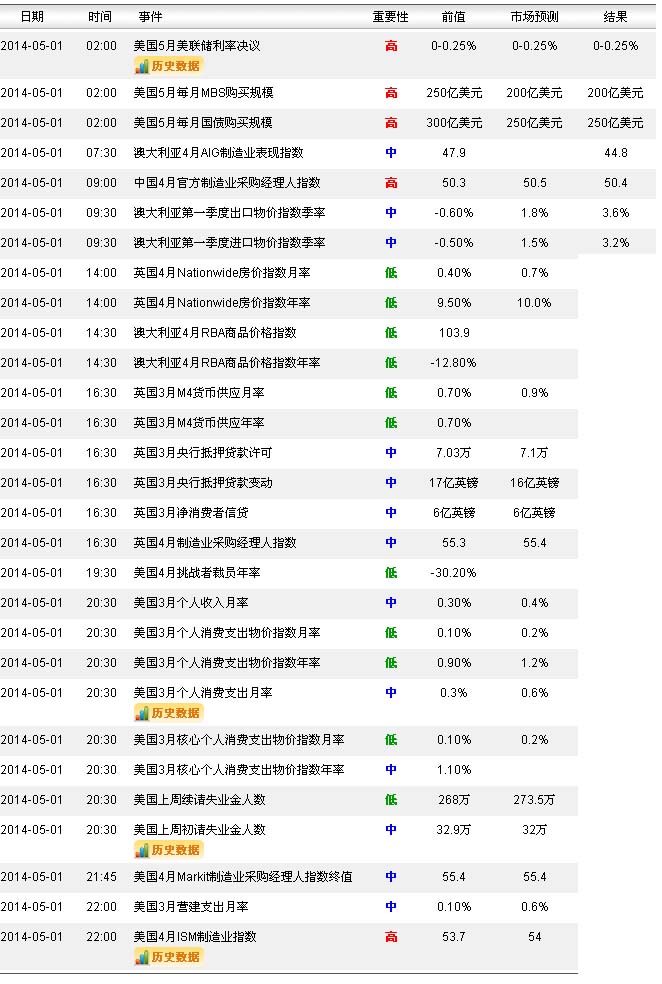Click previous value 300亿美元

454,122
